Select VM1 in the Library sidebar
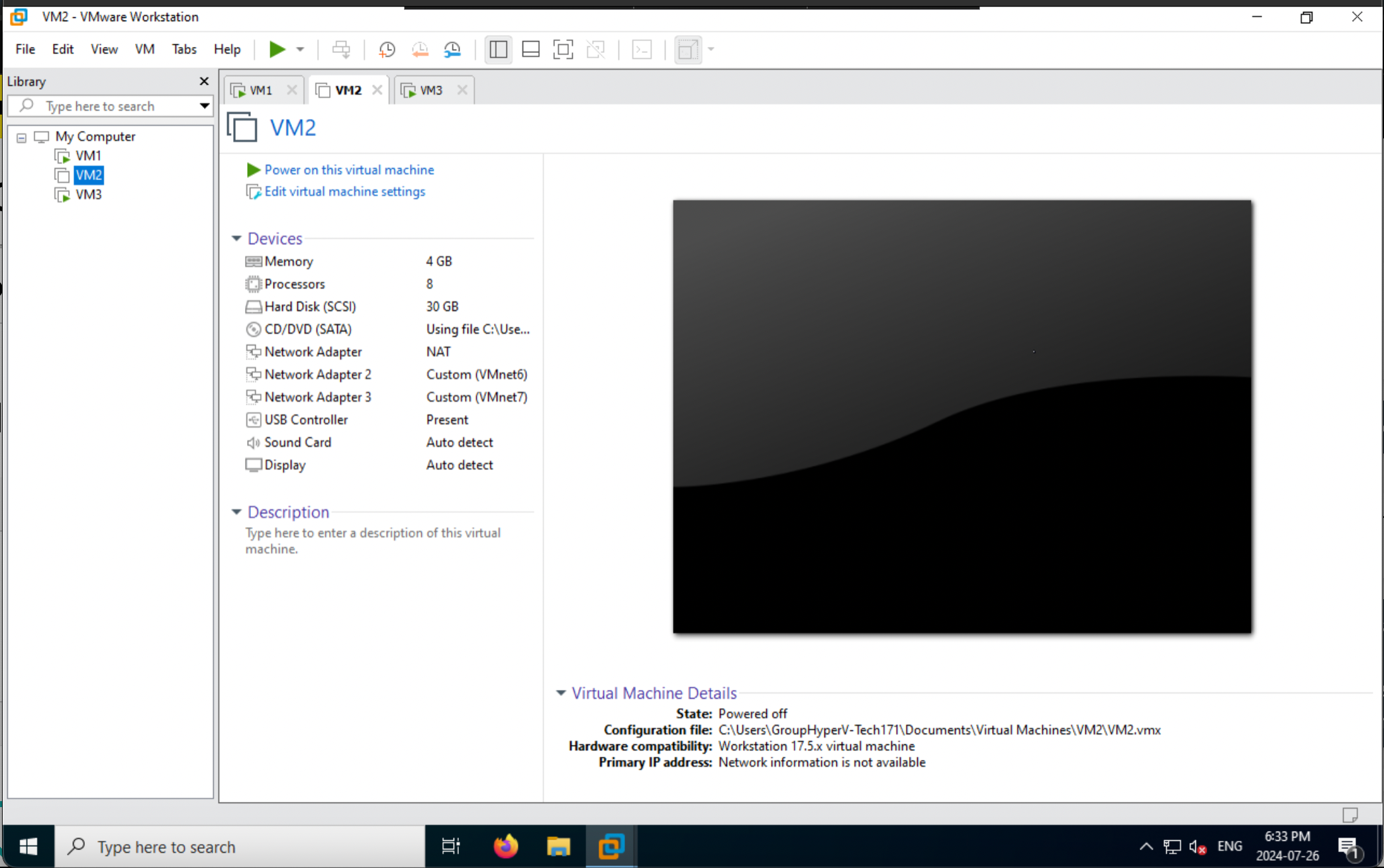 [89, 155]
